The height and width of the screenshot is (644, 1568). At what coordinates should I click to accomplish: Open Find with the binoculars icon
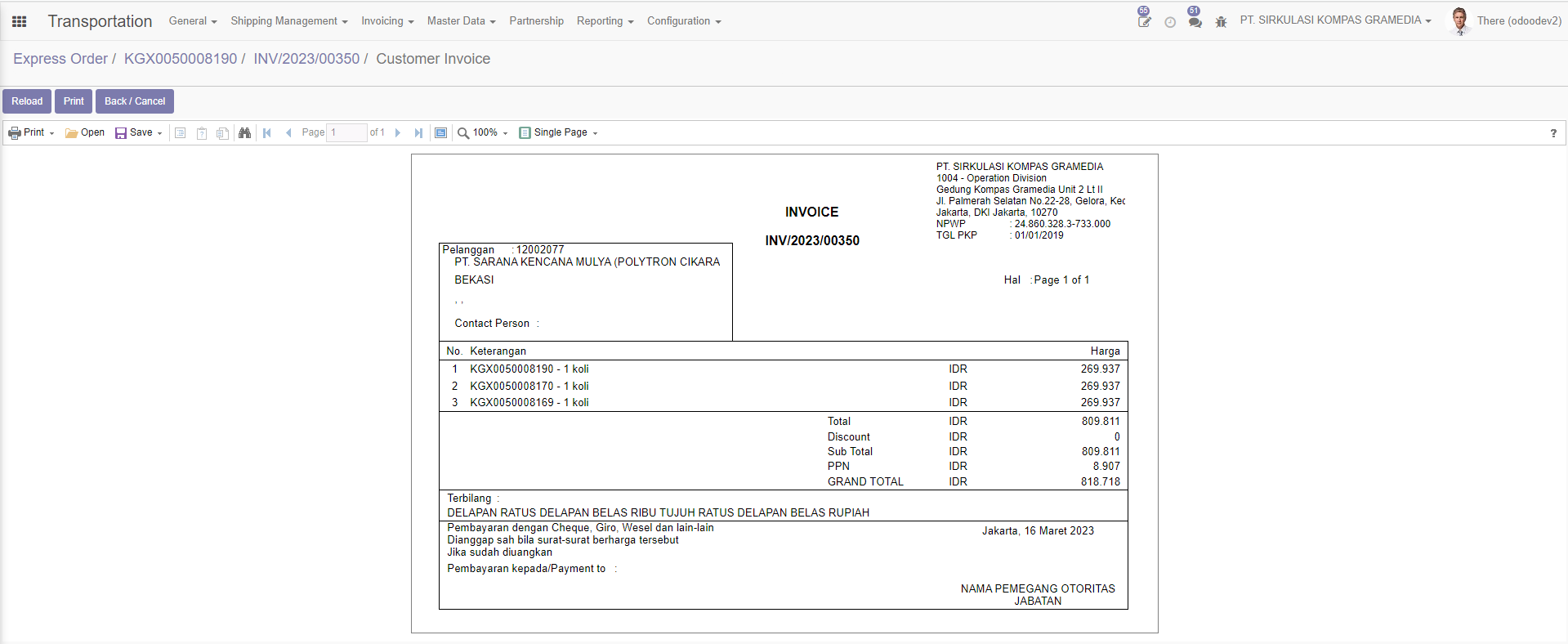coord(244,132)
